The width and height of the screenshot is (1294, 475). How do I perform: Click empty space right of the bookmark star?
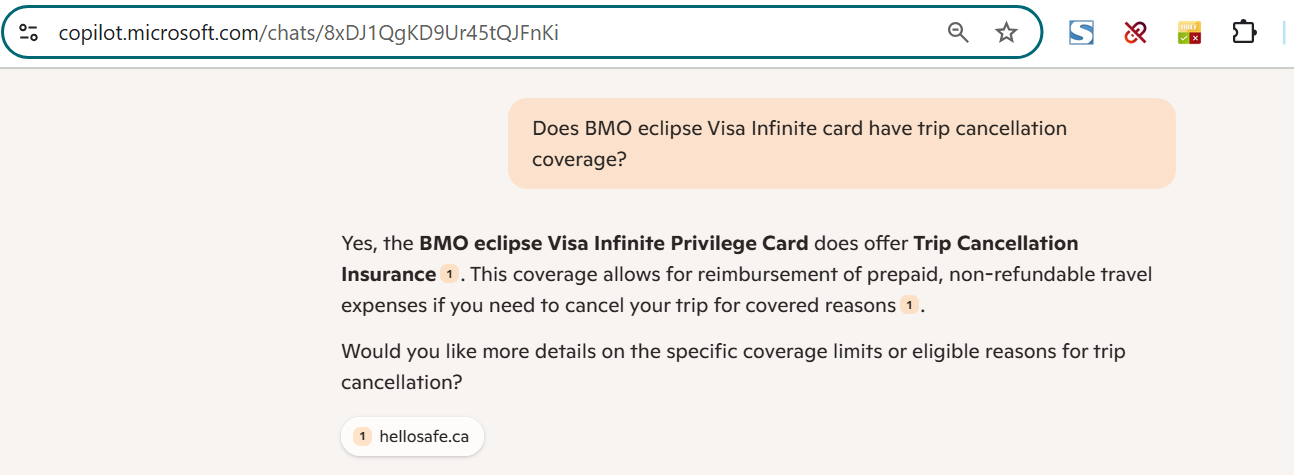click(1030, 33)
